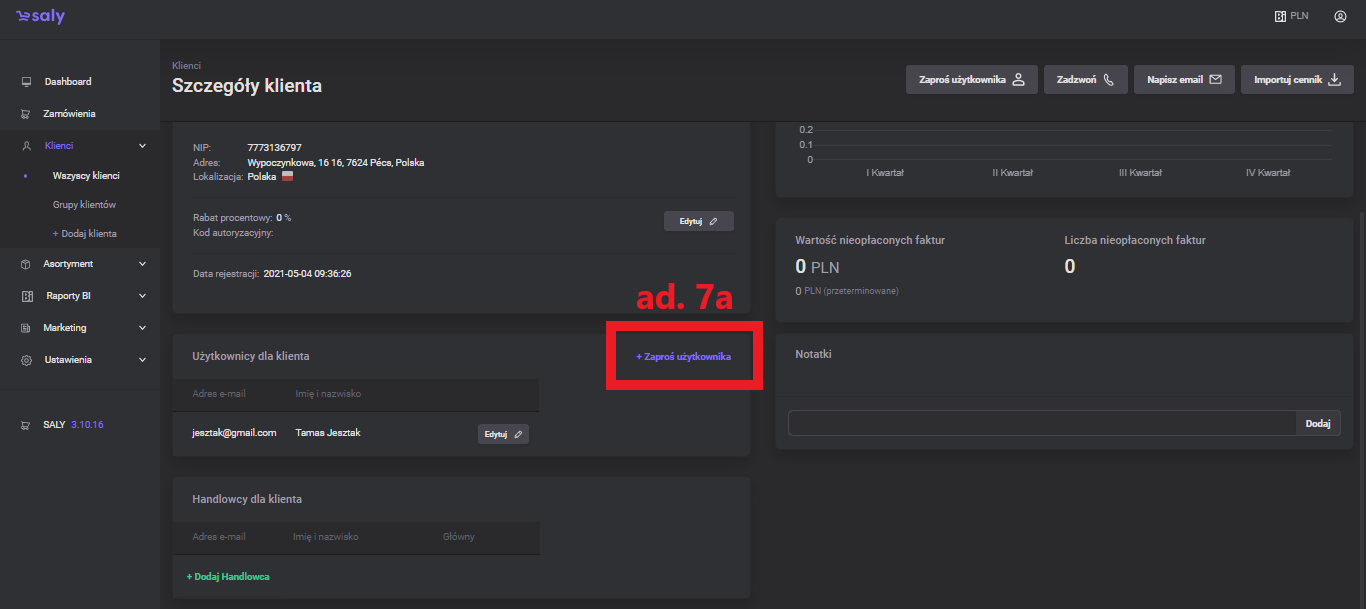The image size is (1366, 609).
Task: Click + Dodaj Handlowca link
Action: (x=228, y=577)
